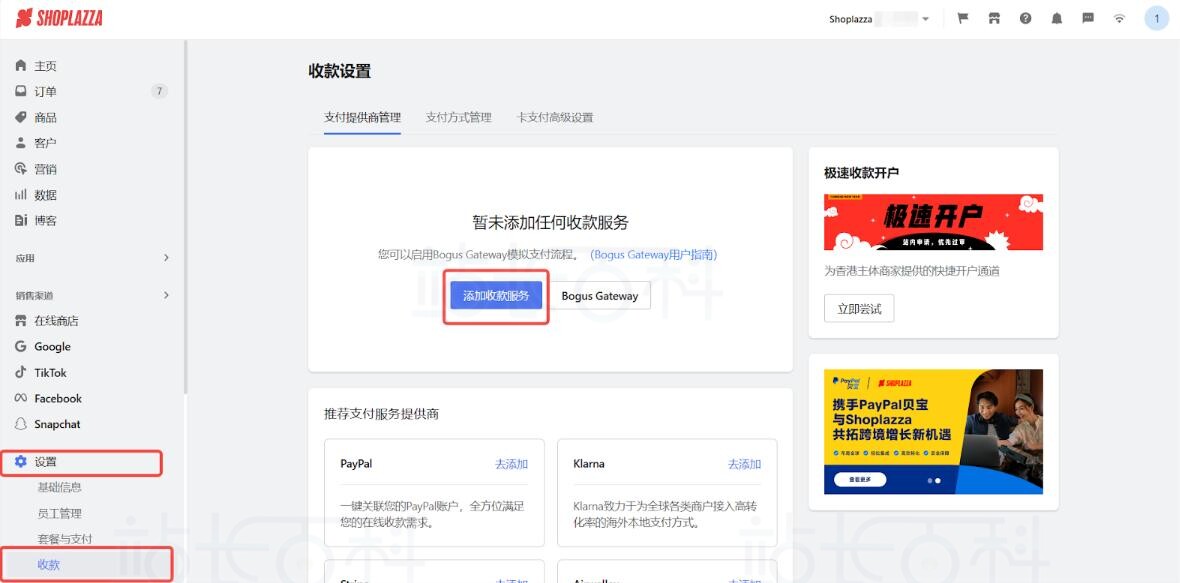Screen dimensions: 1180x583
Task: Open the chat message icon
Action: (x=1088, y=19)
